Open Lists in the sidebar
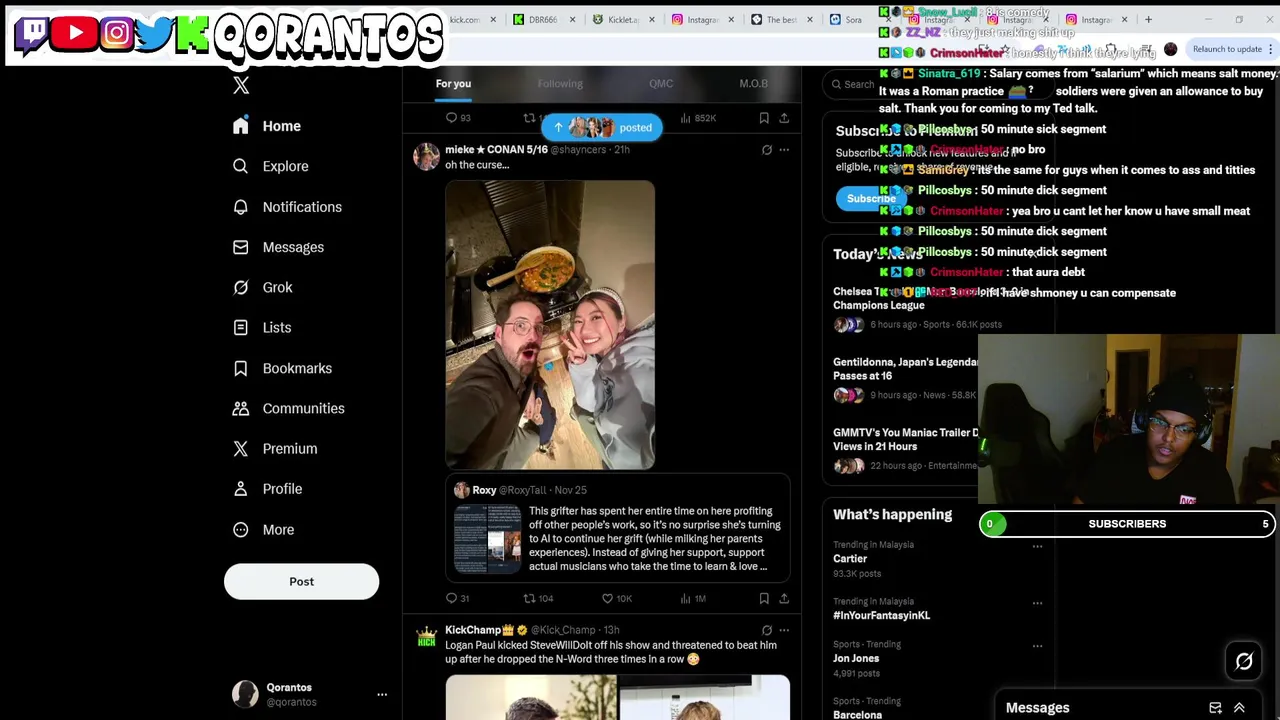The image size is (1280, 720). [x=262, y=328]
